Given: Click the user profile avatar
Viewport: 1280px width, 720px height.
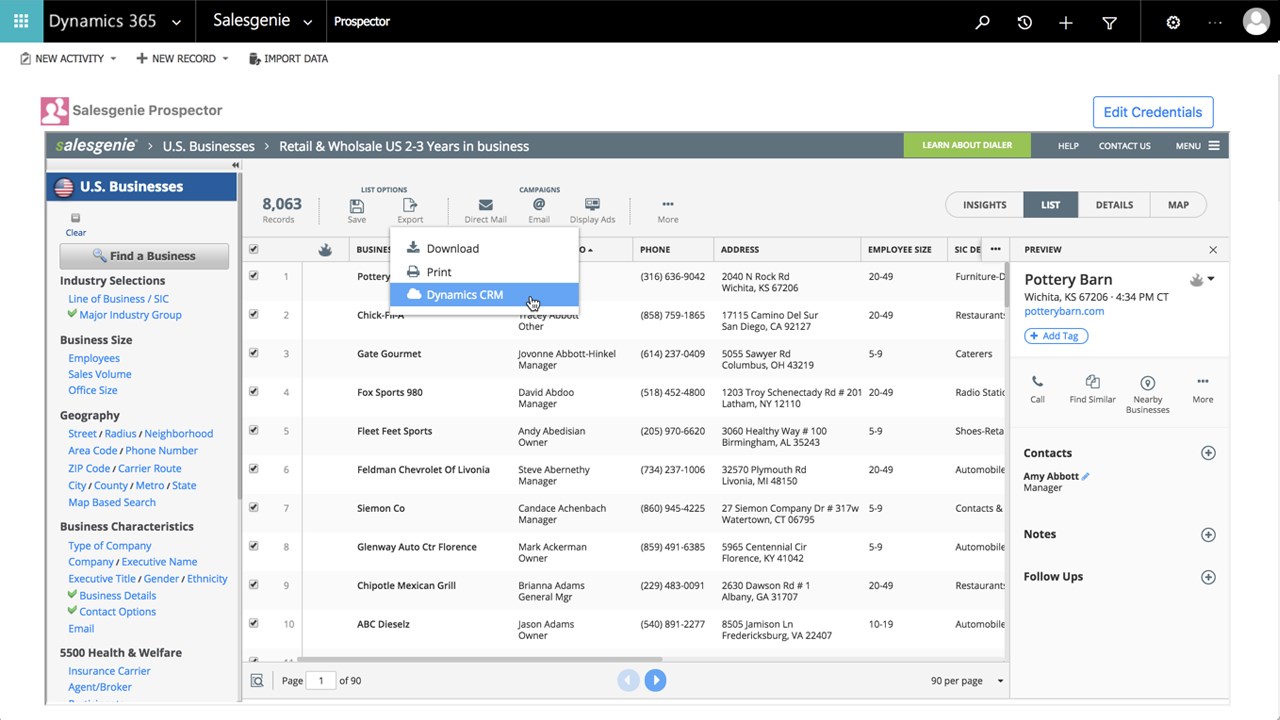Looking at the screenshot, I should (x=1256, y=21).
